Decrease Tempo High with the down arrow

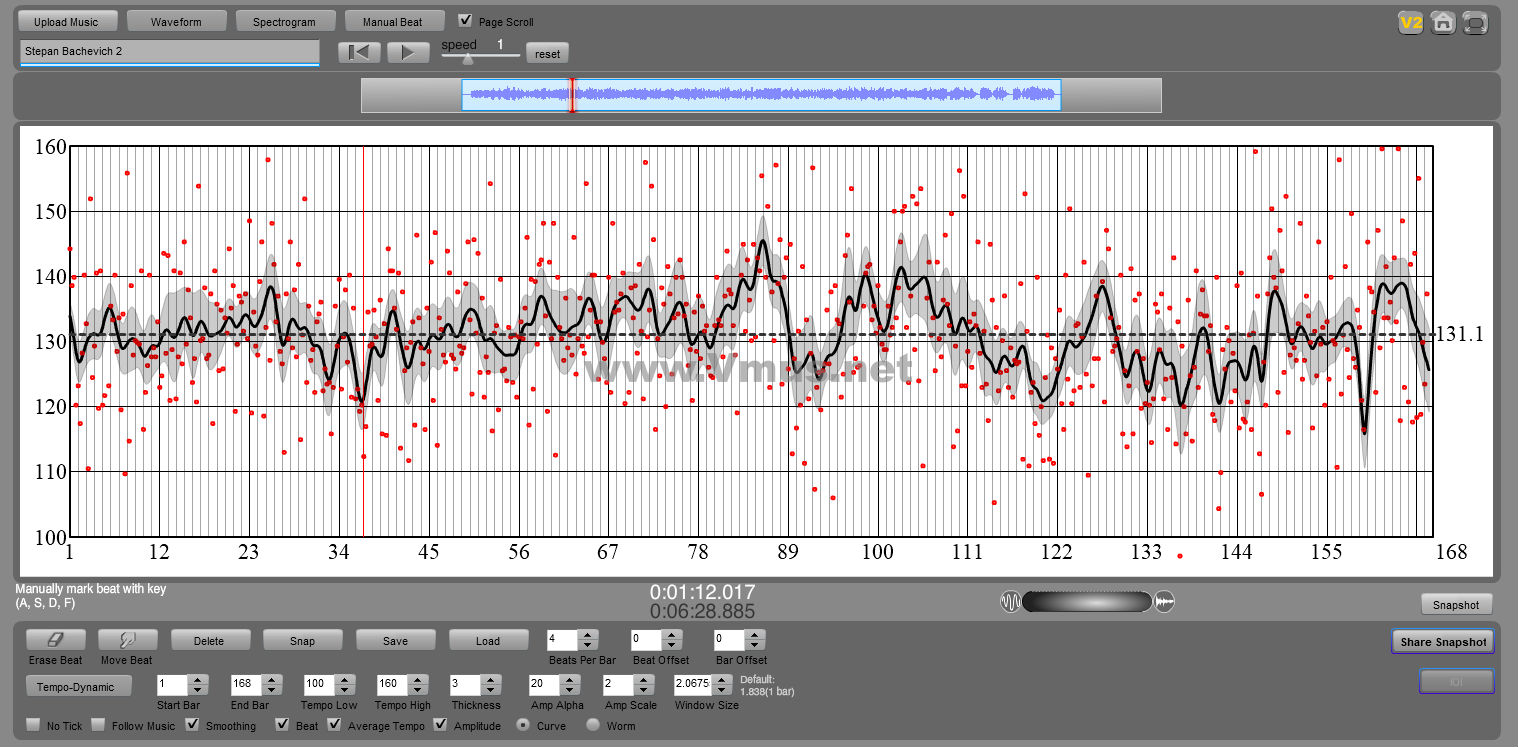[x=418, y=691]
